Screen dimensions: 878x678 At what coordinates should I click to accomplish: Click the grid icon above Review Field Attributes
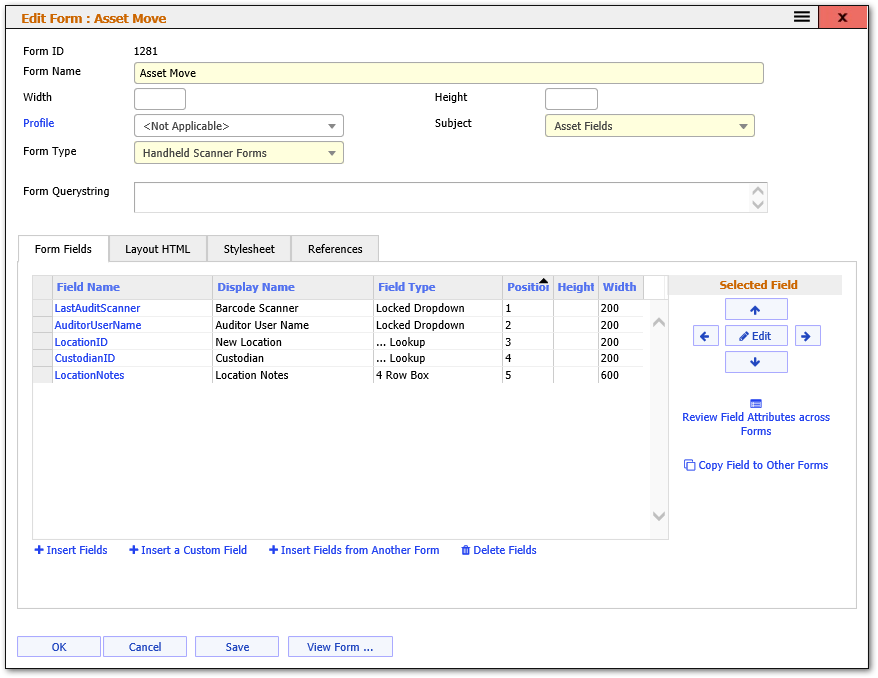756,404
